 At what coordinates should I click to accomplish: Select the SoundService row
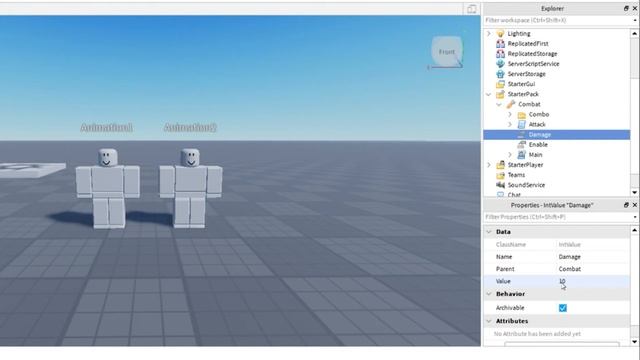(557, 185)
